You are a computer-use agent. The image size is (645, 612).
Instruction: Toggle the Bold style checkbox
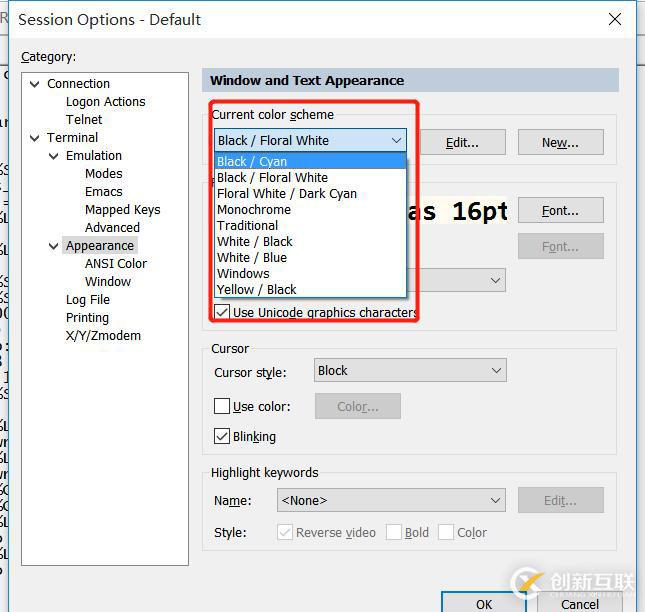click(x=394, y=532)
